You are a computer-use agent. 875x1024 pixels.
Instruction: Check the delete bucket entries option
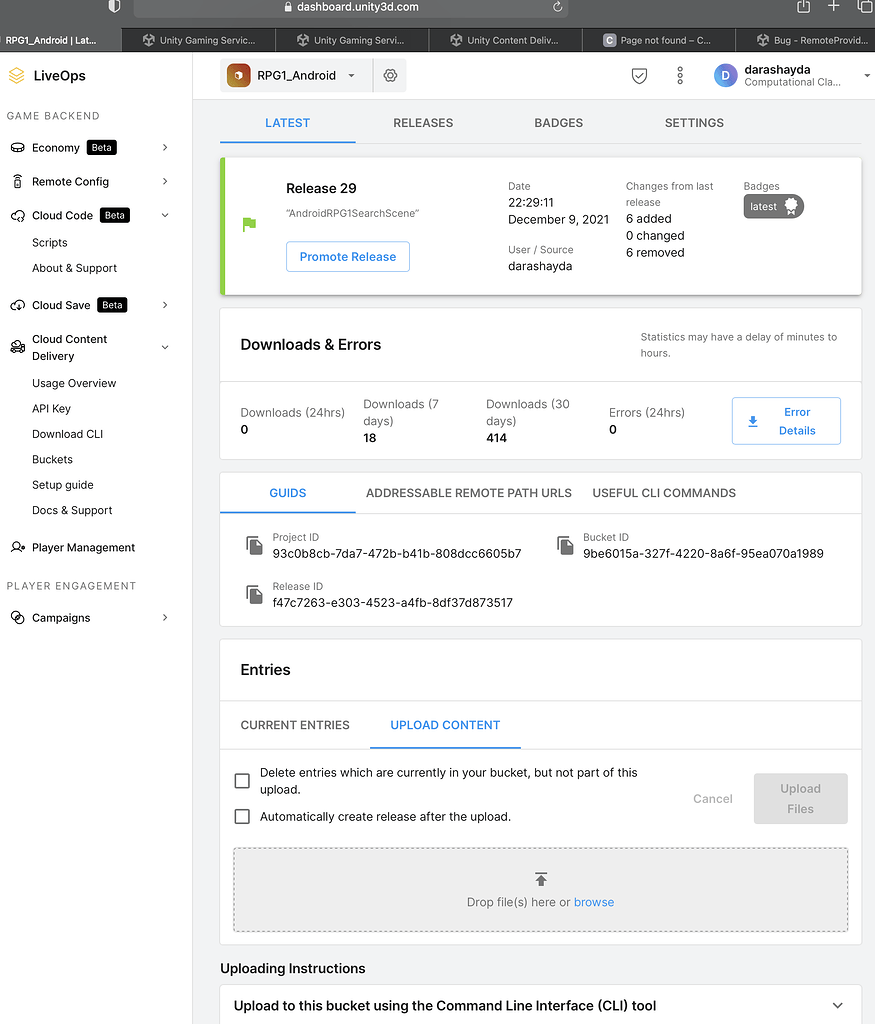click(x=241, y=780)
